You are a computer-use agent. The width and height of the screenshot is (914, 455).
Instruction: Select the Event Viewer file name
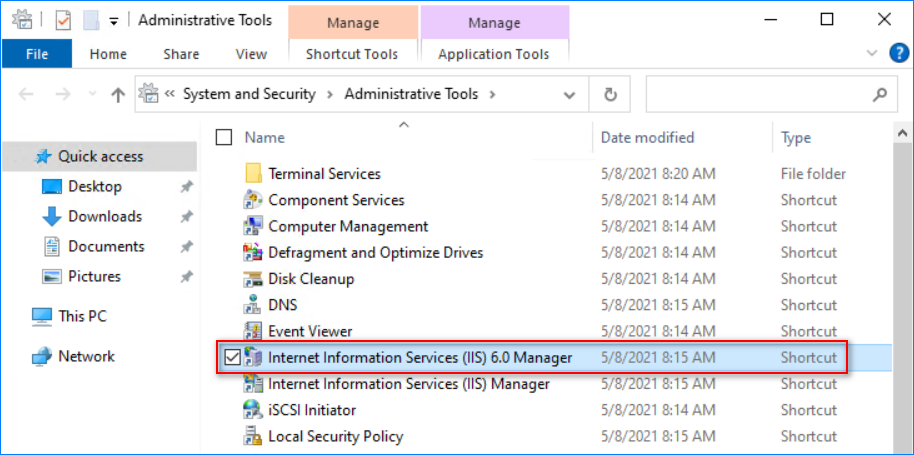coord(310,331)
